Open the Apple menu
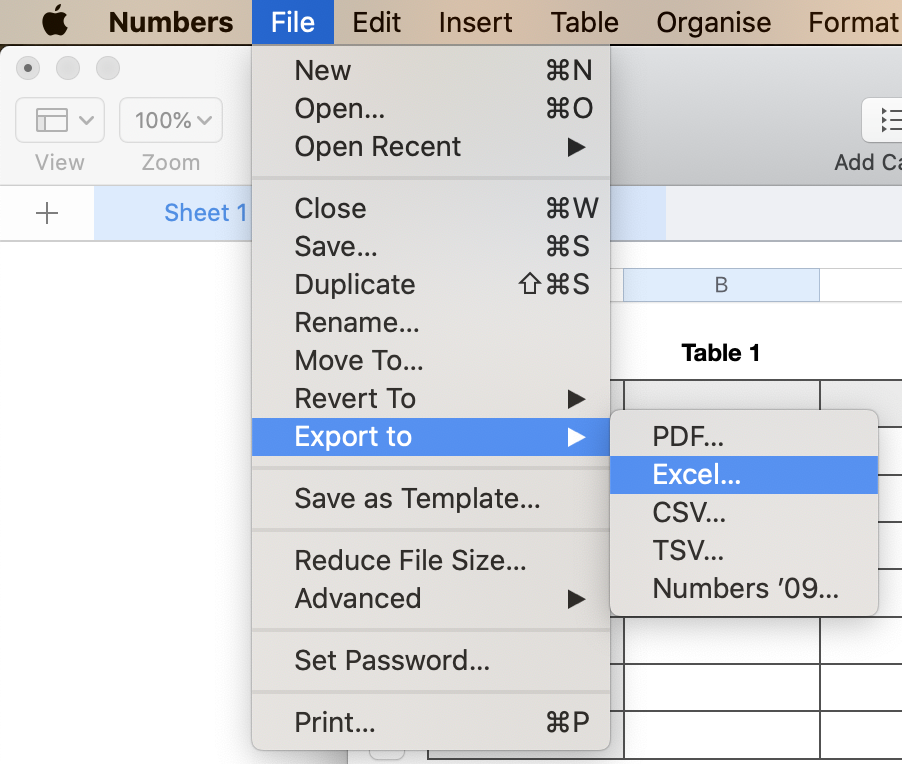 click(55, 21)
